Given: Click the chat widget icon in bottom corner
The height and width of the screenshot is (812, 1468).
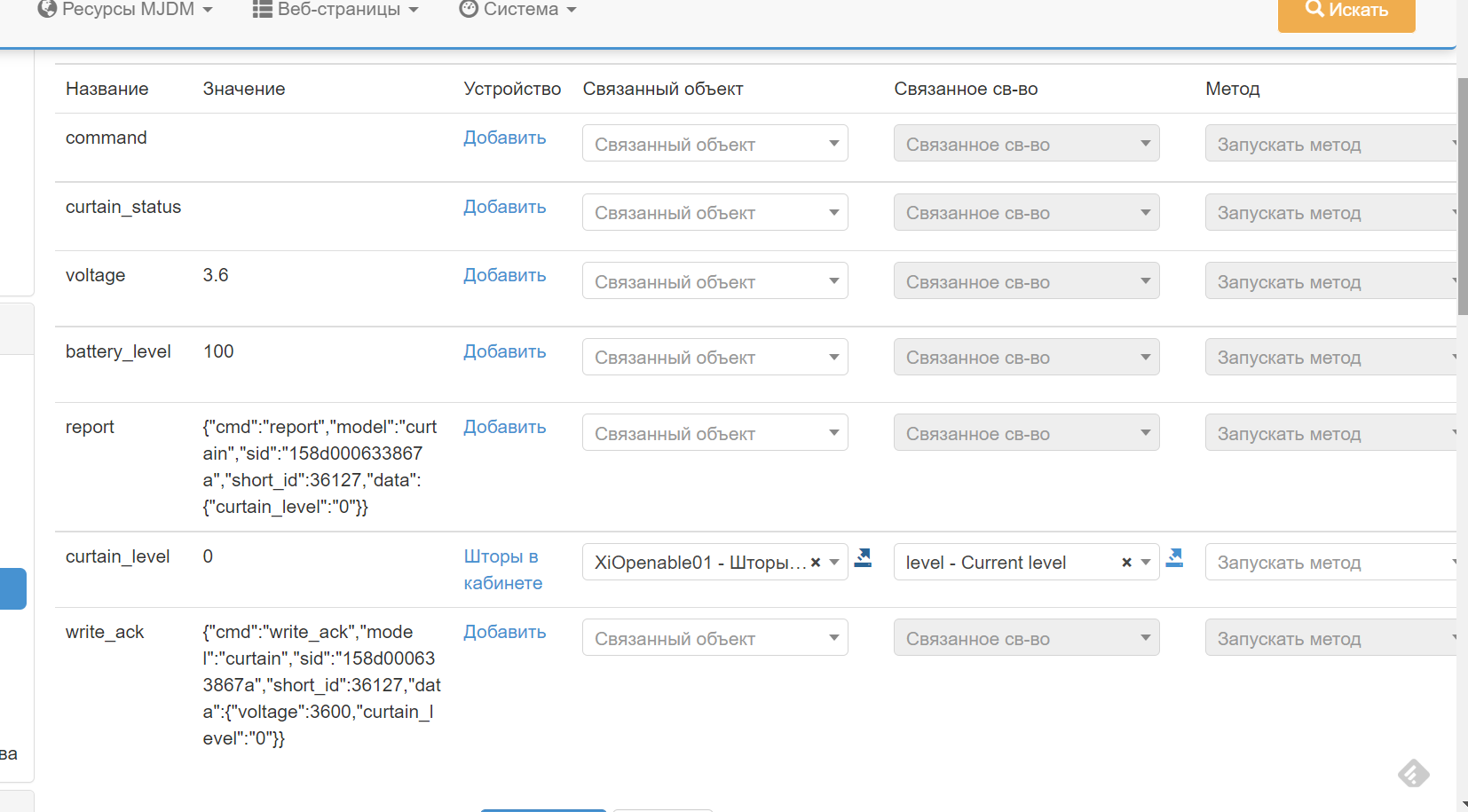Looking at the screenshot, I should click(1413, 774).
